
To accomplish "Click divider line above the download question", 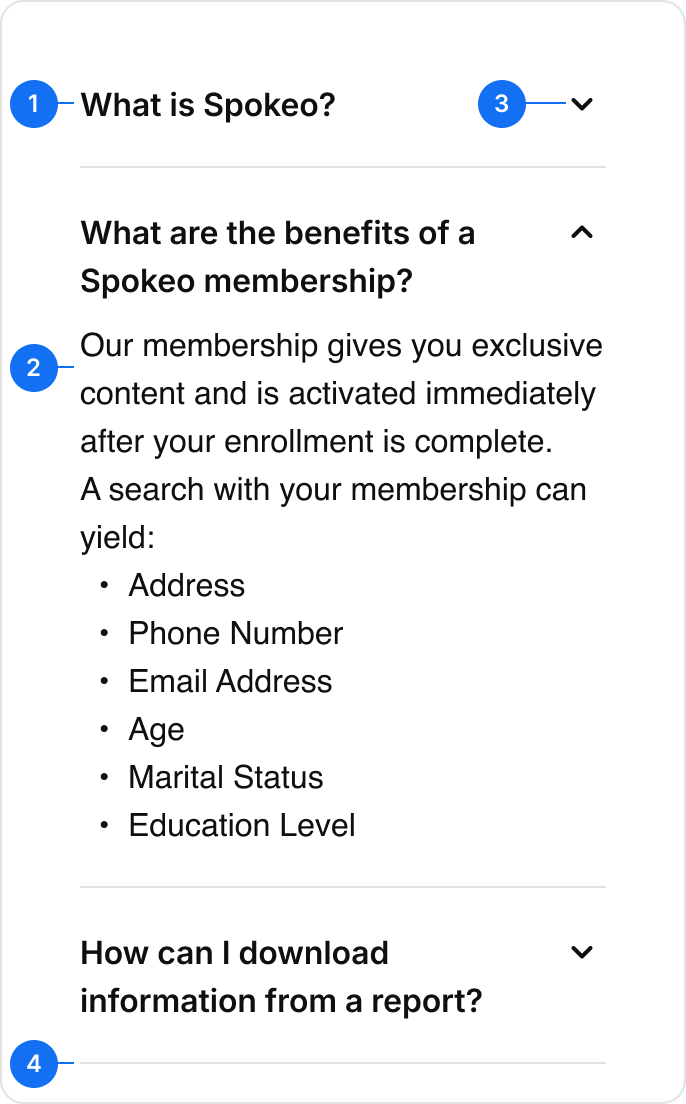I will pyautogui.click(x=343, y=887).
